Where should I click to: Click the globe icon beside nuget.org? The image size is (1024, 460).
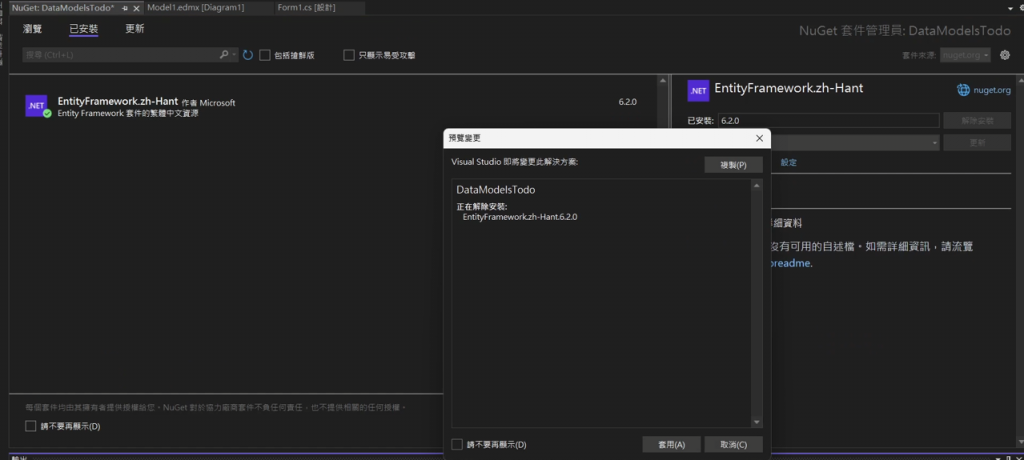pos(963,90)
